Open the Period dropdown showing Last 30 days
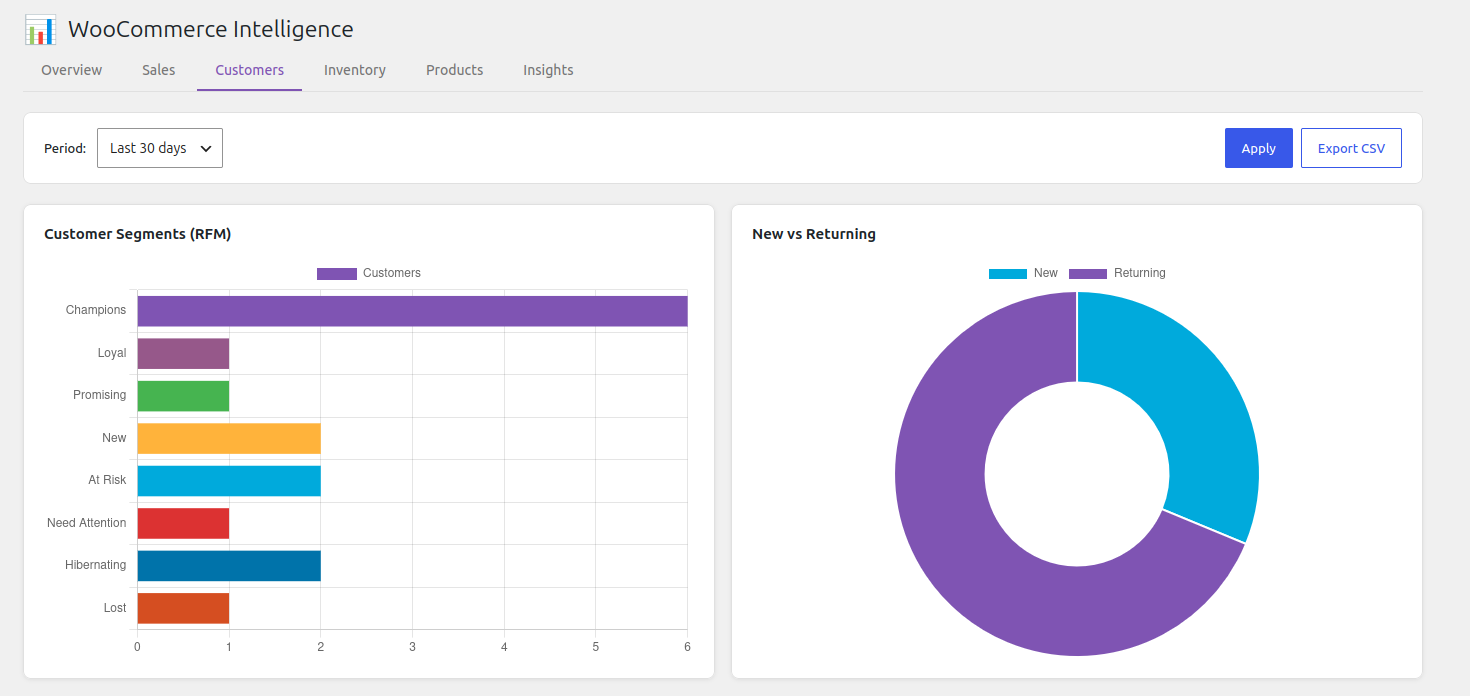The height and width of the screenshot is (696, 1470). [x=160, y=148]
